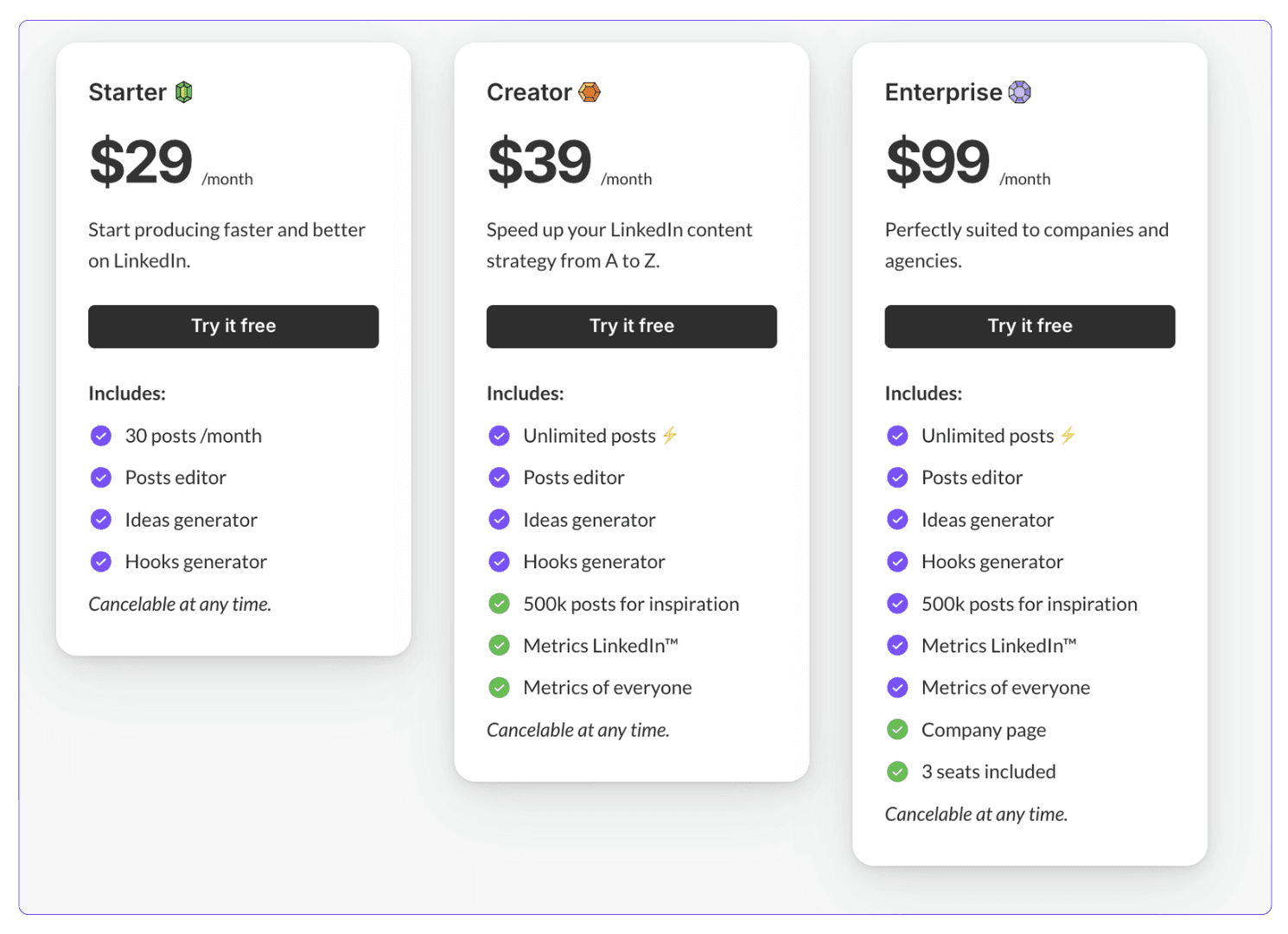1288x934 pixels.
Task: Click the $99 Enterprise price
Action: click(x=937, y=162)
